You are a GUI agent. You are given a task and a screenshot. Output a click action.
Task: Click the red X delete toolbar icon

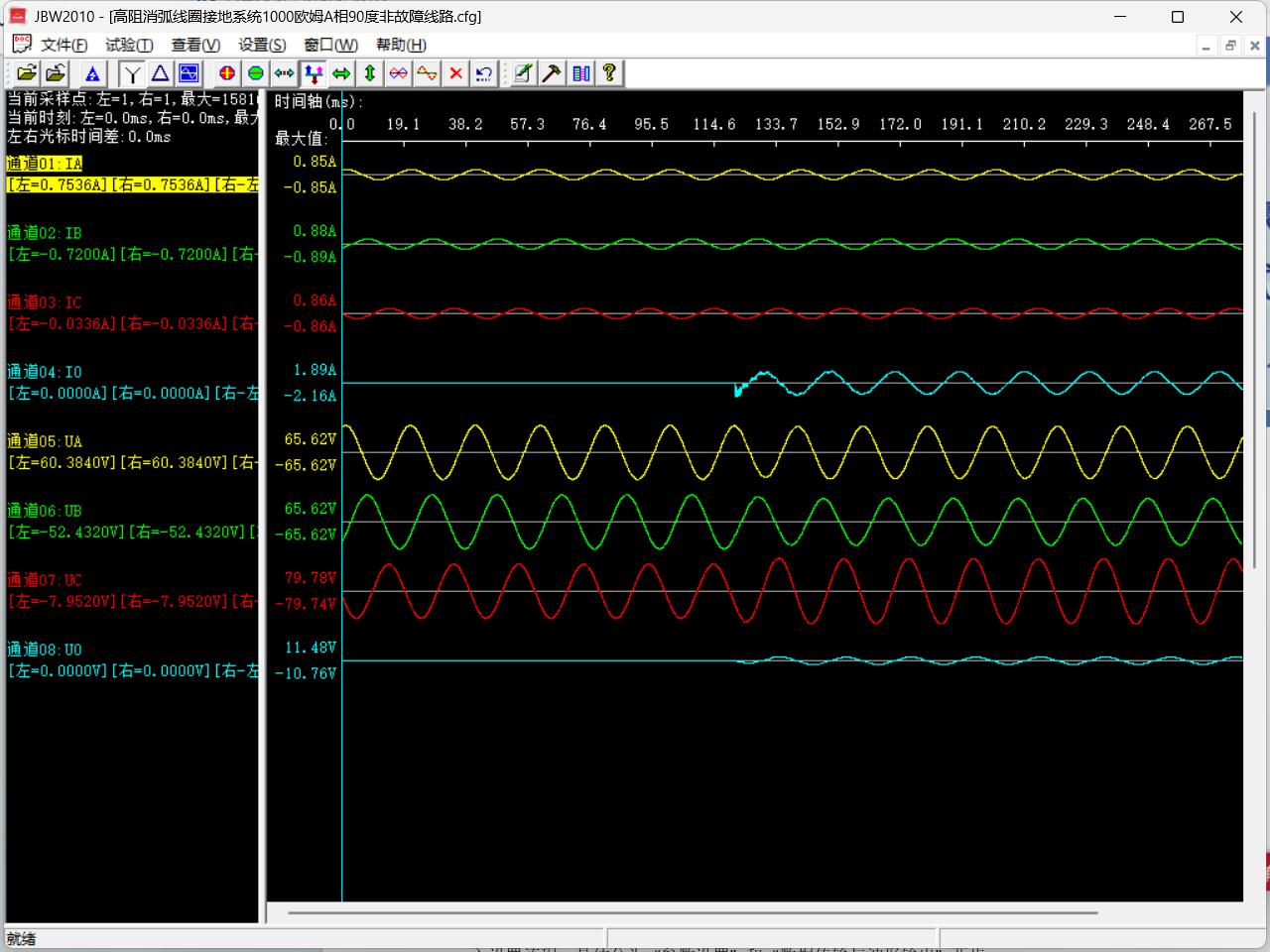[x=455, y=73]
